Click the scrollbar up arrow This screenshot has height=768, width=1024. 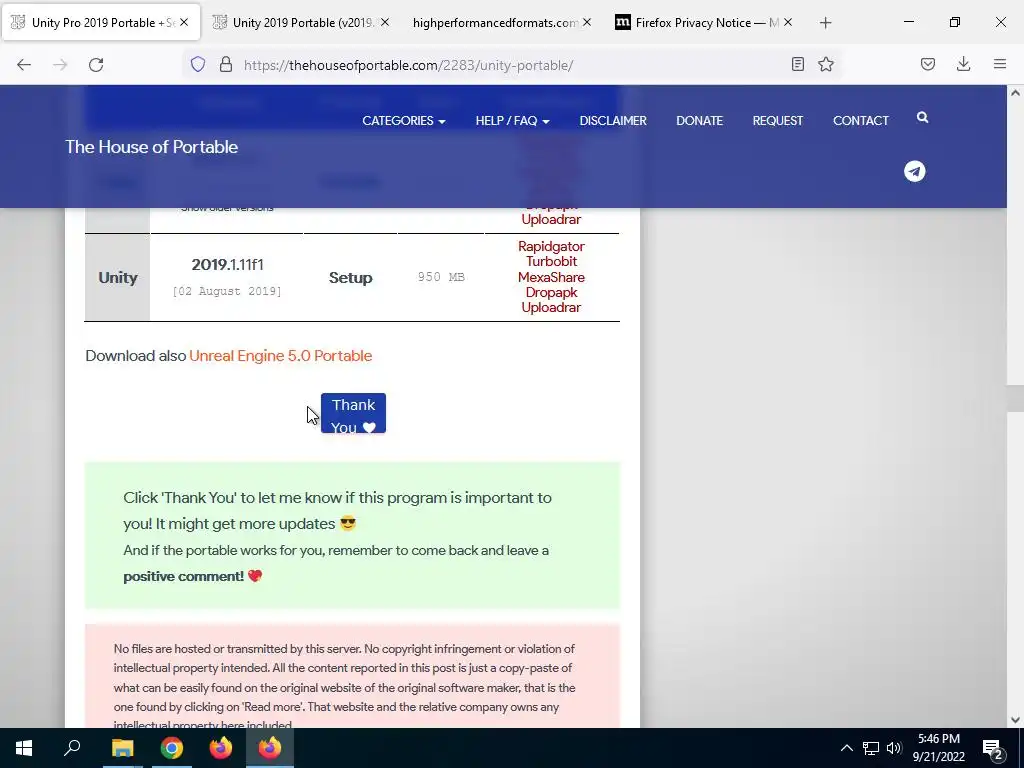click(x=1016, y=93)
